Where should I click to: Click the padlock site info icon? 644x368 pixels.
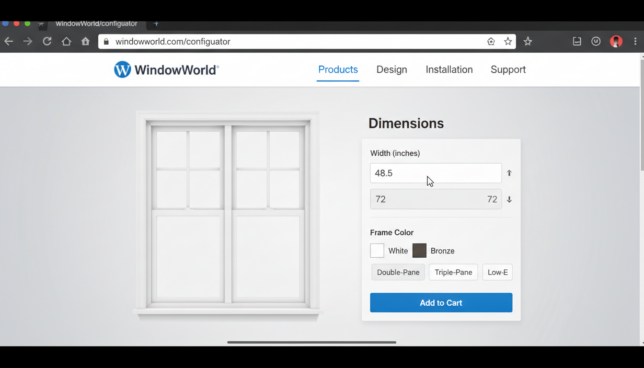coord(106,41)
